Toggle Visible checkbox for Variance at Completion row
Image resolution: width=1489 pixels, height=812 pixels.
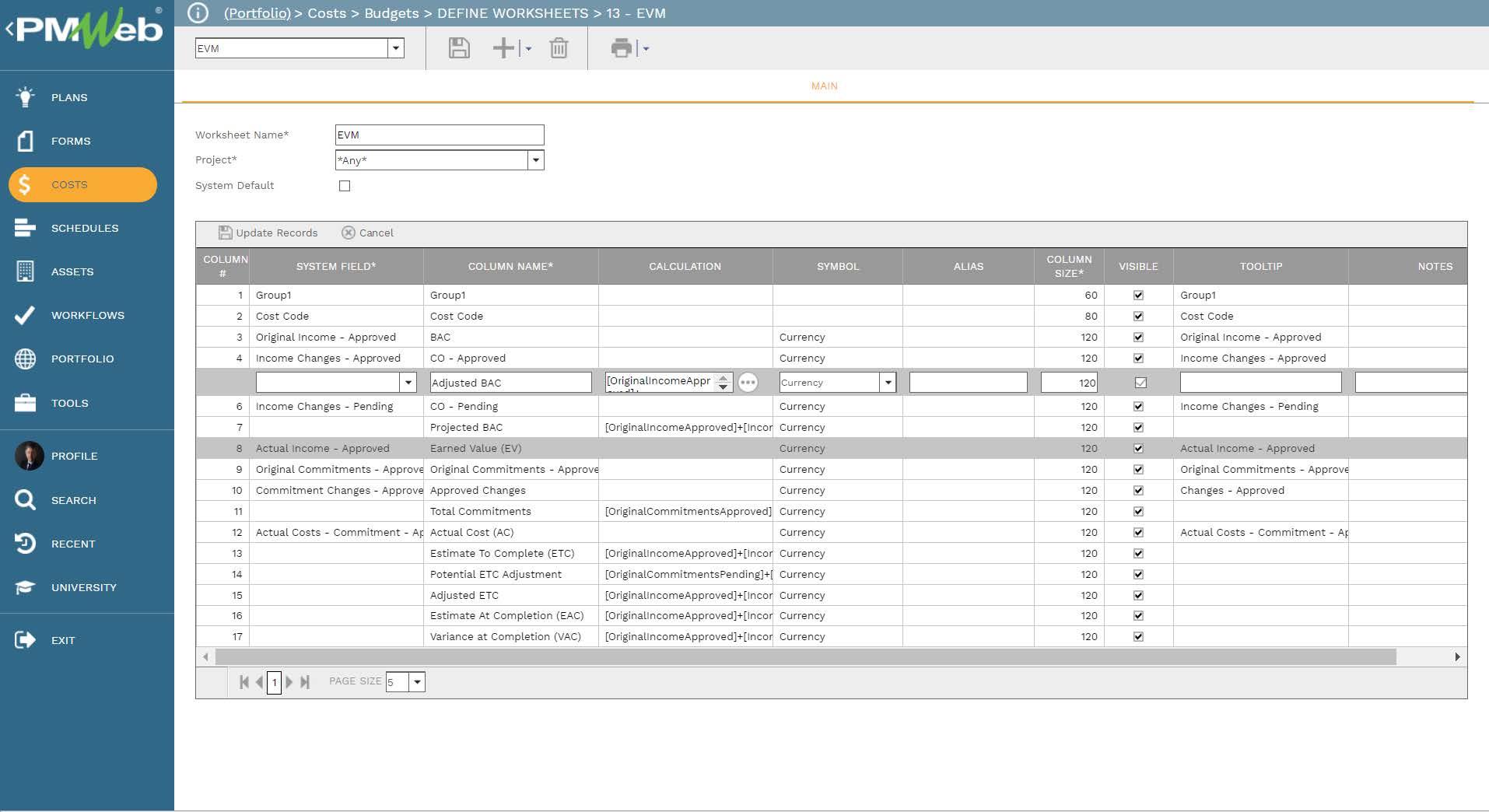pyautogui.click(x=1139, y=637)
